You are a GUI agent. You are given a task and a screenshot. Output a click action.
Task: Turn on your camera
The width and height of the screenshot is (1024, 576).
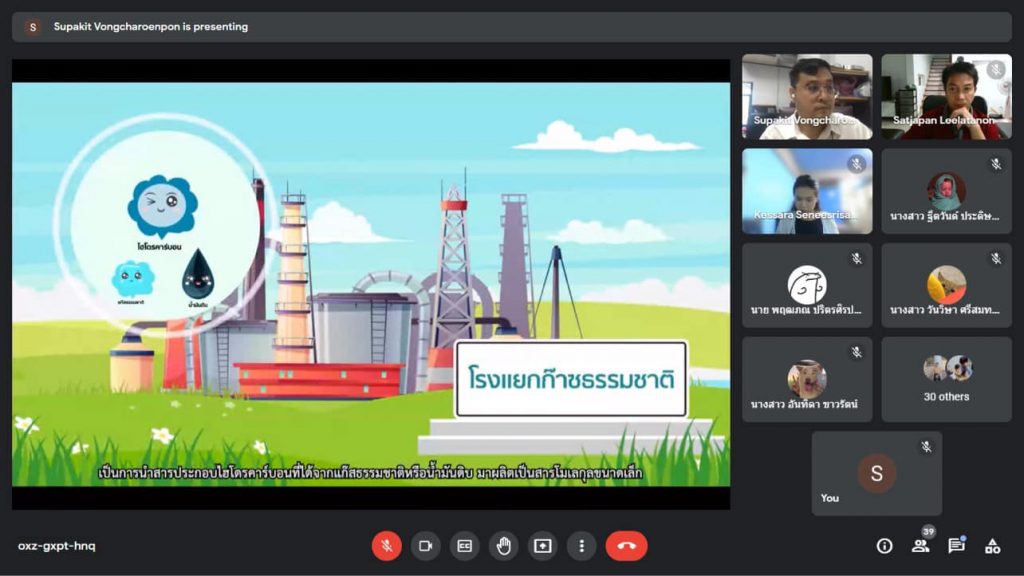pos(426,546)
